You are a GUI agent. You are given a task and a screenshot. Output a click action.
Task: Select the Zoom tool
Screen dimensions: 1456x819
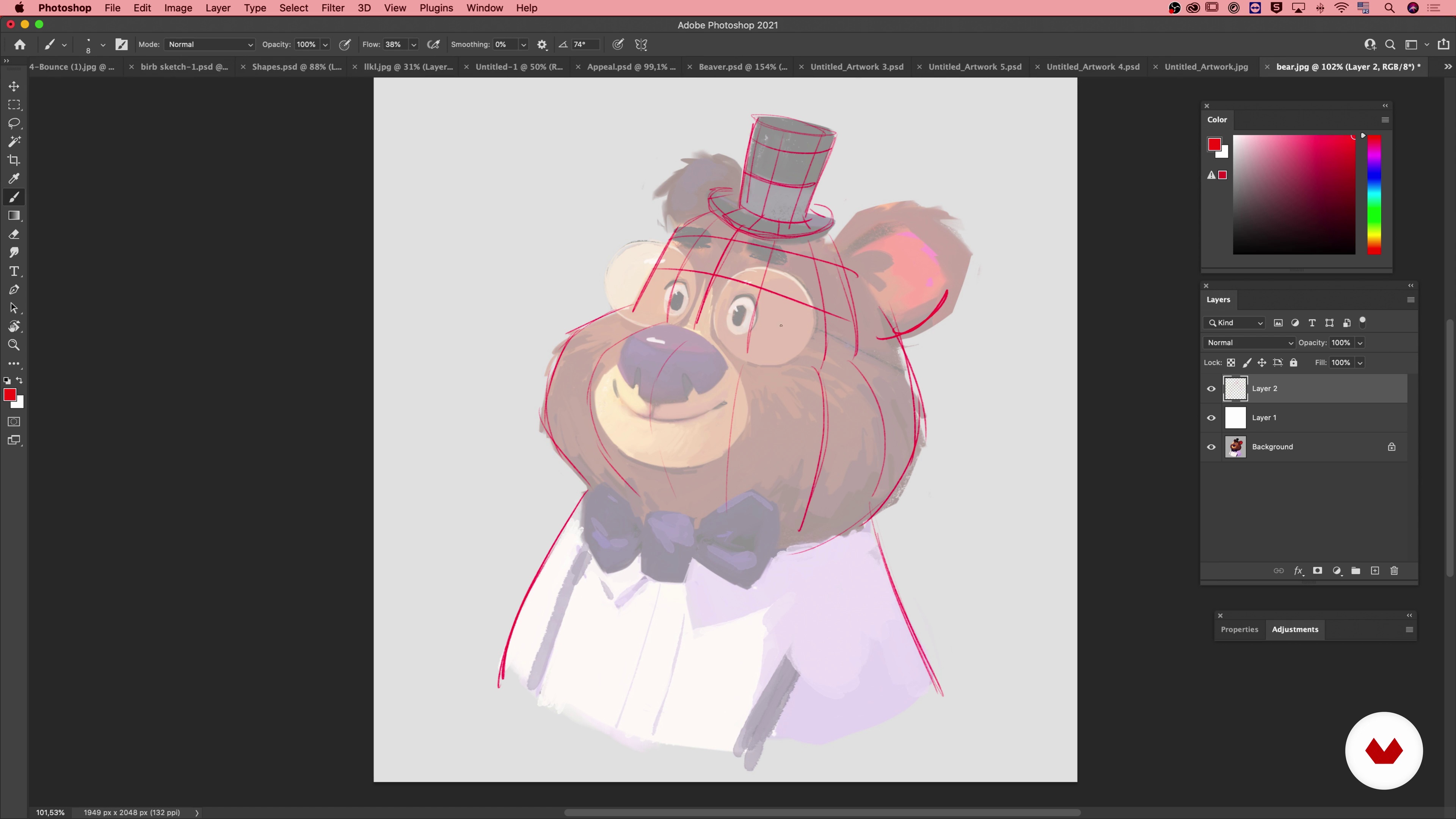[x=14, y=345]
